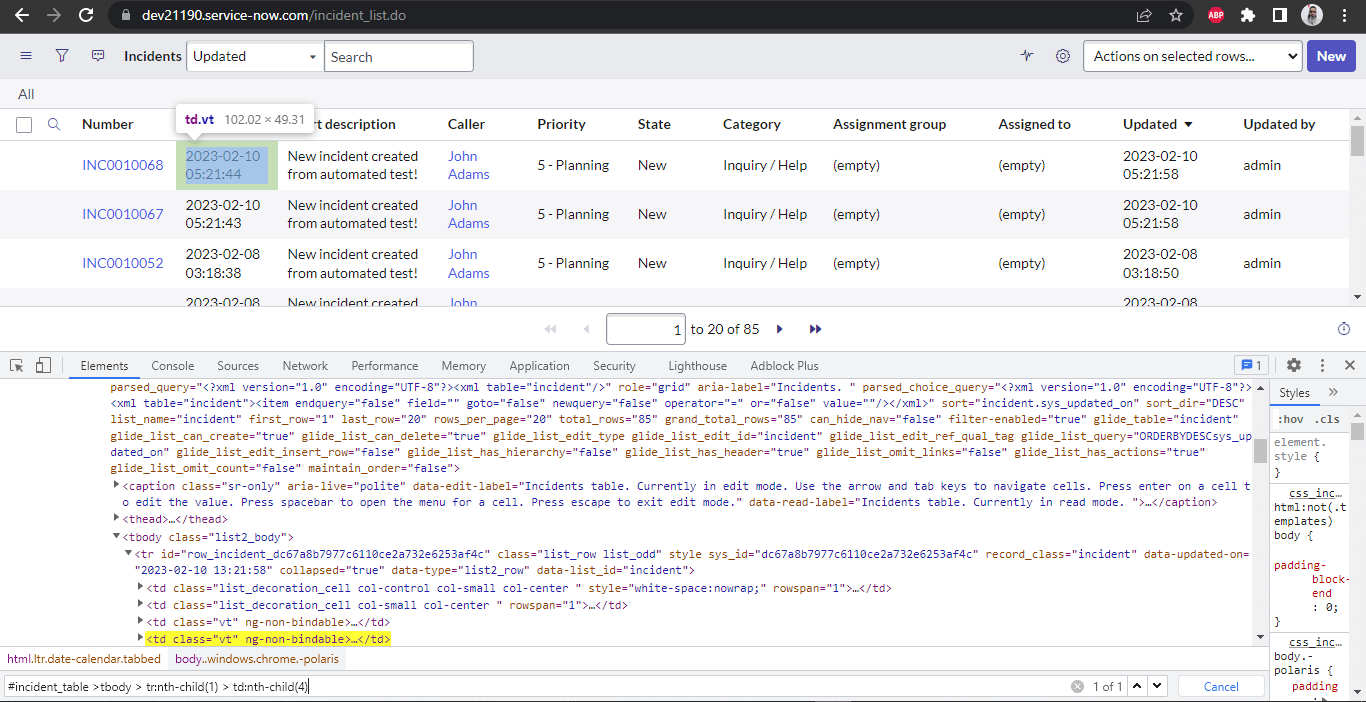The width and height of the screenshot is (1366, 702).
Task: Click the activity monitor pulse icon
Action: tap(1026, 56)
